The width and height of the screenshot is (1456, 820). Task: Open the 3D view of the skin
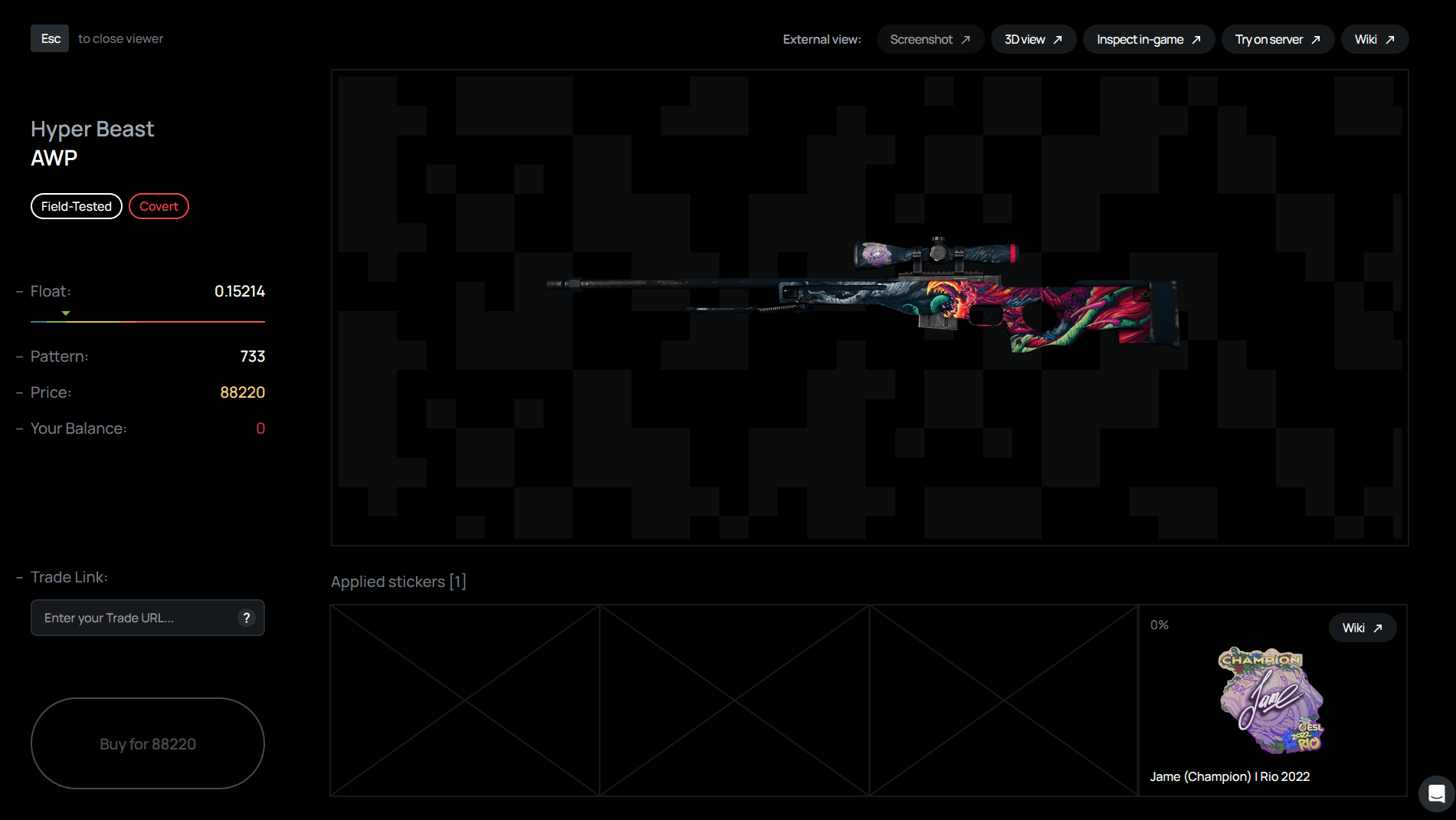point(1032,38)
